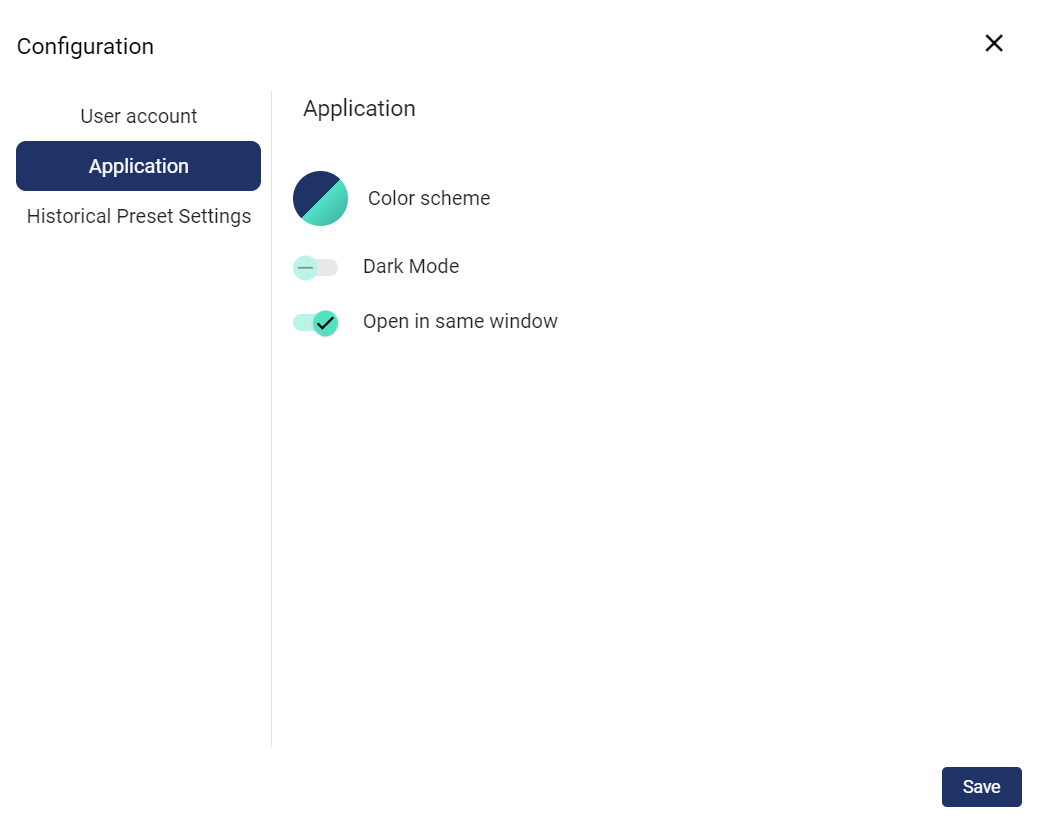Click the navy half of the color scheme icon
Image resolution: width=1041 pixels, height=822 pixels.
(x=310, y=188)
